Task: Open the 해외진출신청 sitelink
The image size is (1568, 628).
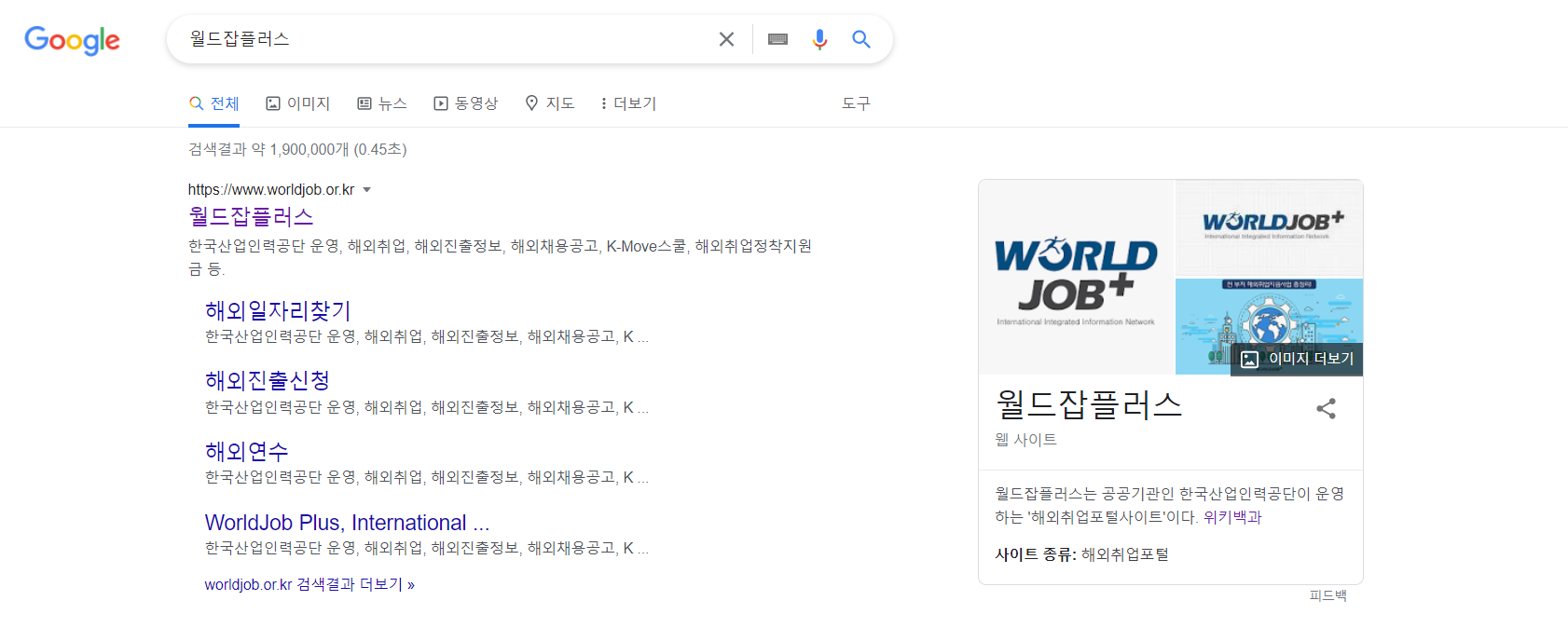Action: (x=268, y=380)
